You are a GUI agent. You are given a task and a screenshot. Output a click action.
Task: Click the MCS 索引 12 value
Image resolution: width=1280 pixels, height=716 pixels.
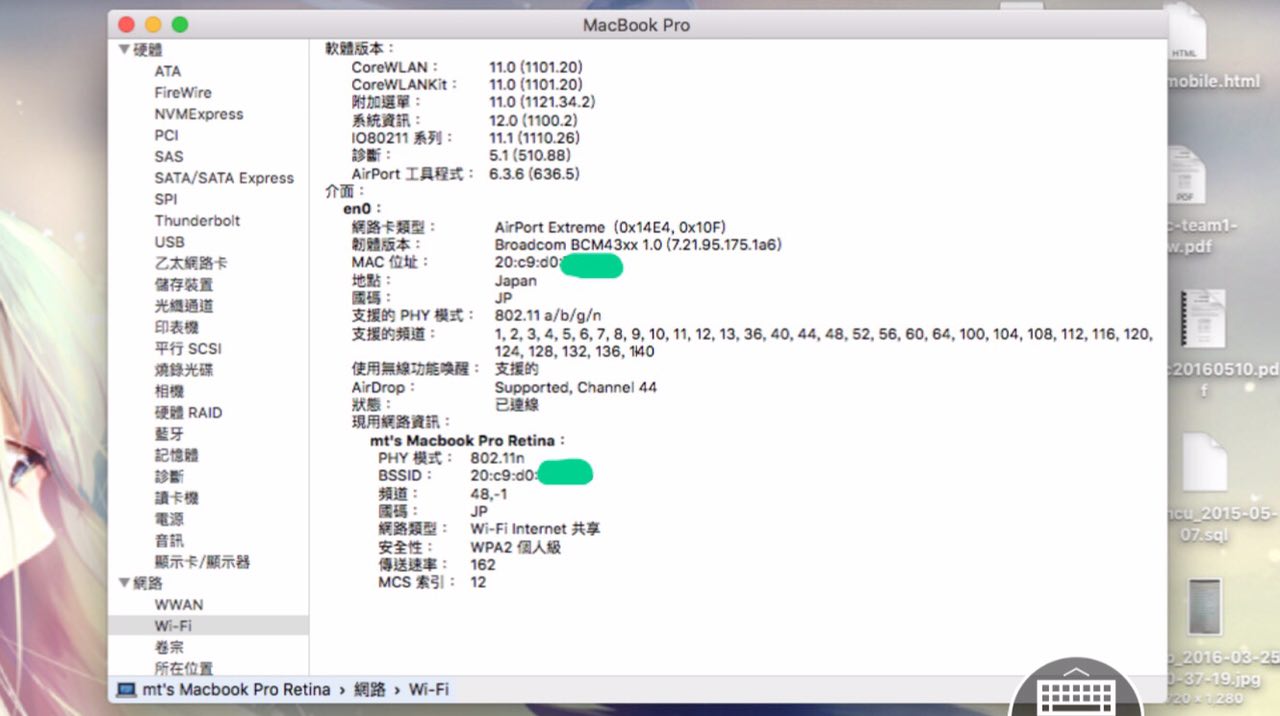(x=478, y=582)
